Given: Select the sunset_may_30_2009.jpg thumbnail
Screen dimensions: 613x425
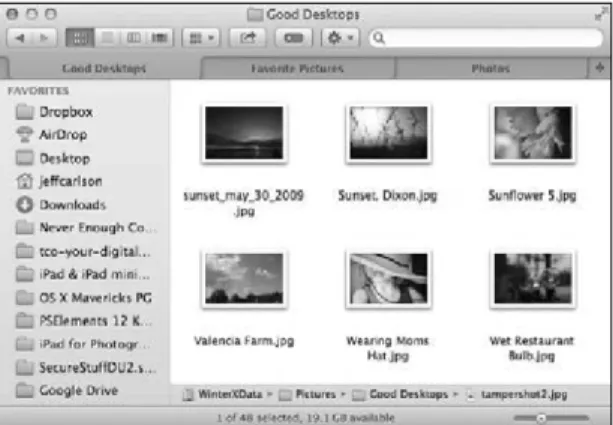Looking at the screenshot, I should pyautogui.click(x=244, y=133).
